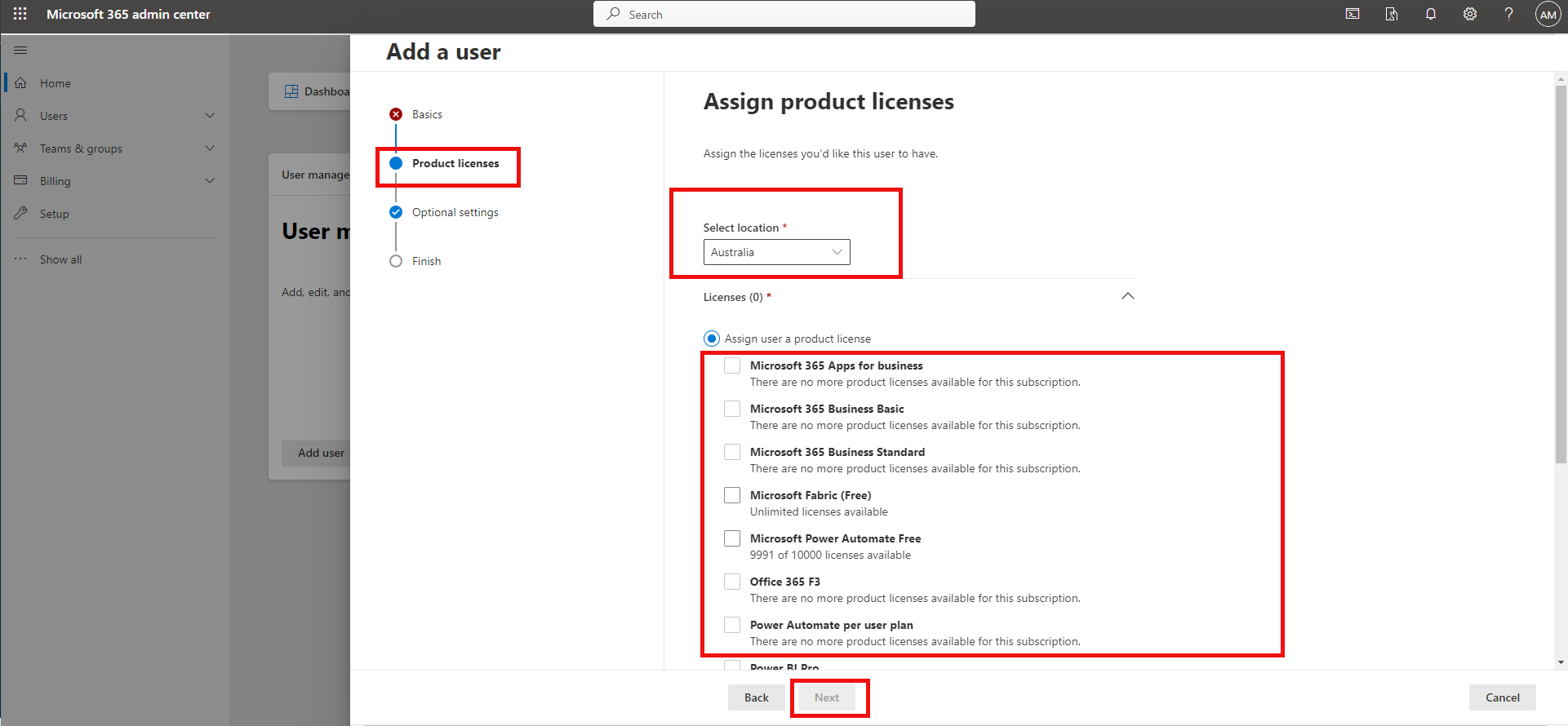Go to the Basics step
The height and width of the screenshot is (726, 1568).
[x=427, y=114]
